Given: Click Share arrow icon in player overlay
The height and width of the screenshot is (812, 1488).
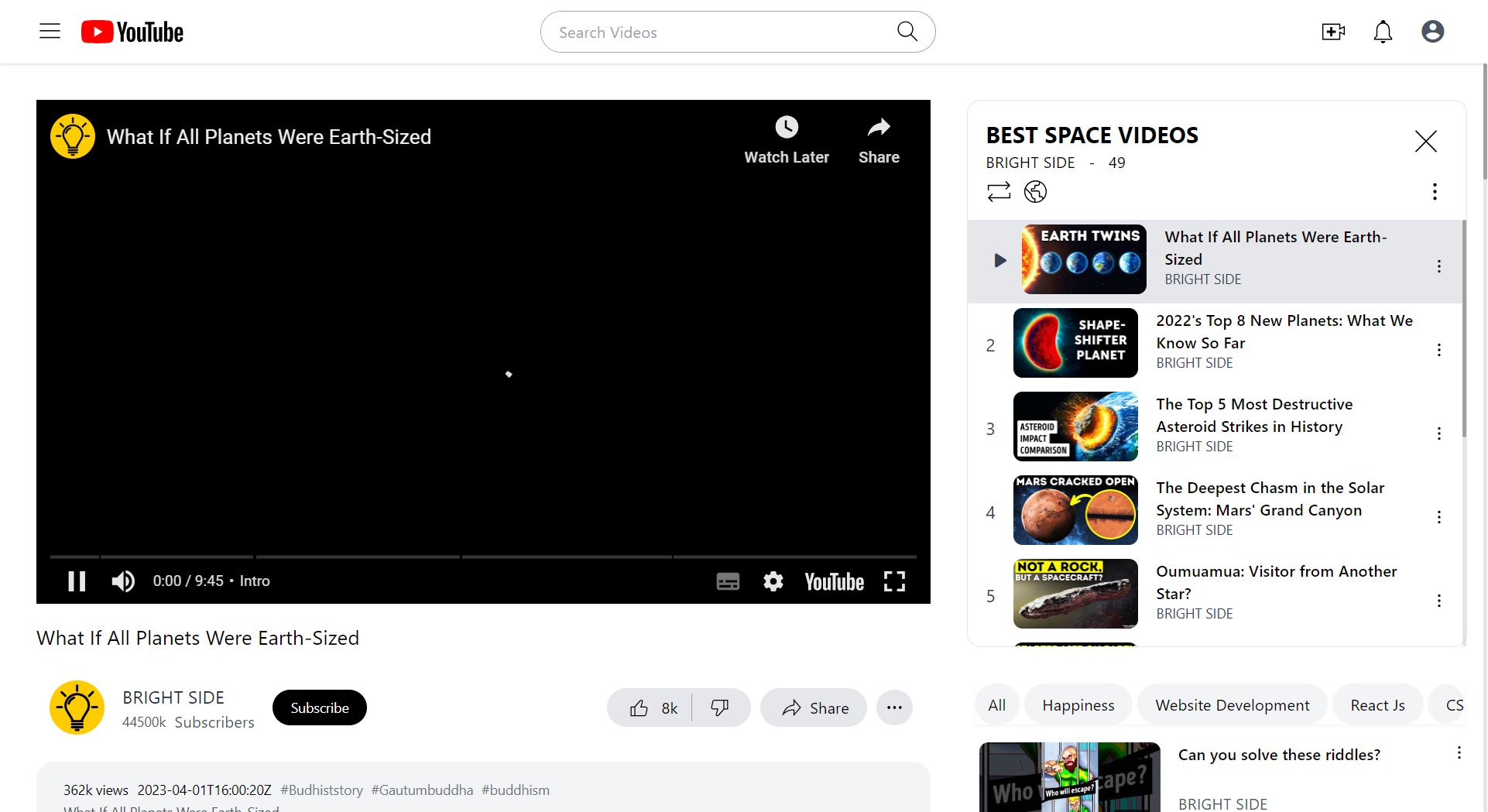Looking at the screenshot, I should click(879, 127).
